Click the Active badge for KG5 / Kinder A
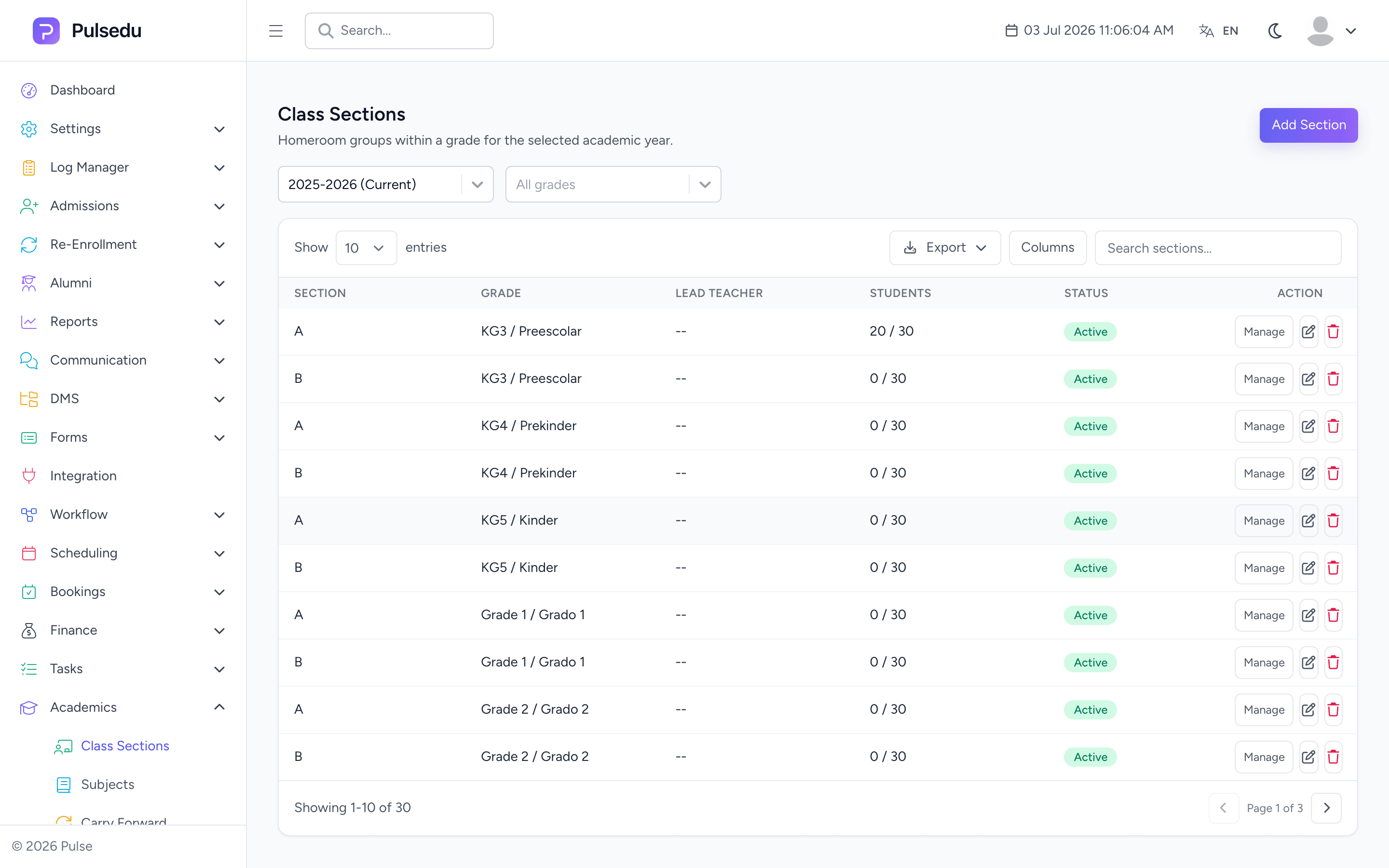Image resolution: width=1389 pixels, height=868 pixels. pos(1090,521)
